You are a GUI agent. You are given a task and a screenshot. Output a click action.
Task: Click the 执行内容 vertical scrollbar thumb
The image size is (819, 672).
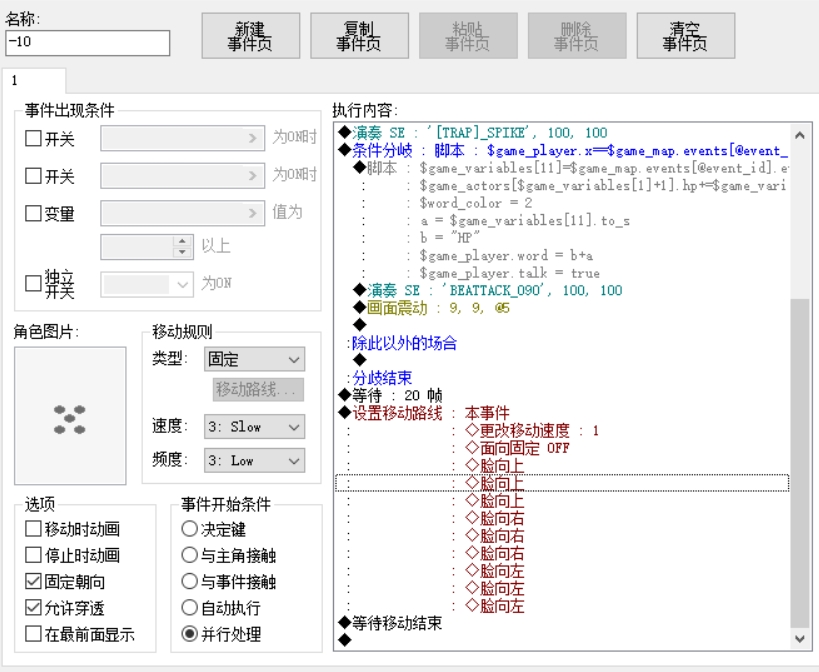(800, 463)
